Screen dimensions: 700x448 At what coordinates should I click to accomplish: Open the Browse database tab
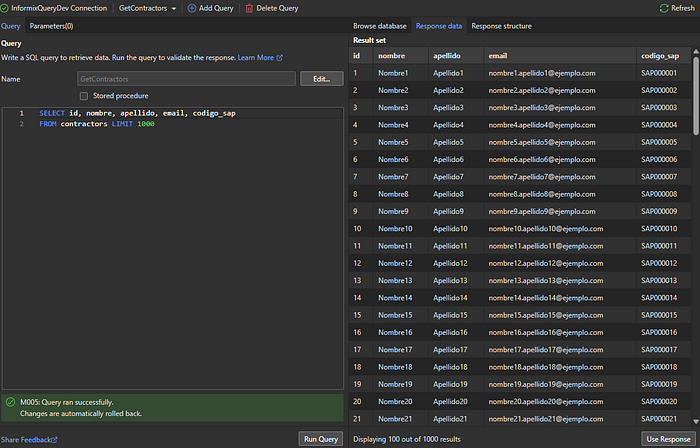coord(380,26)
